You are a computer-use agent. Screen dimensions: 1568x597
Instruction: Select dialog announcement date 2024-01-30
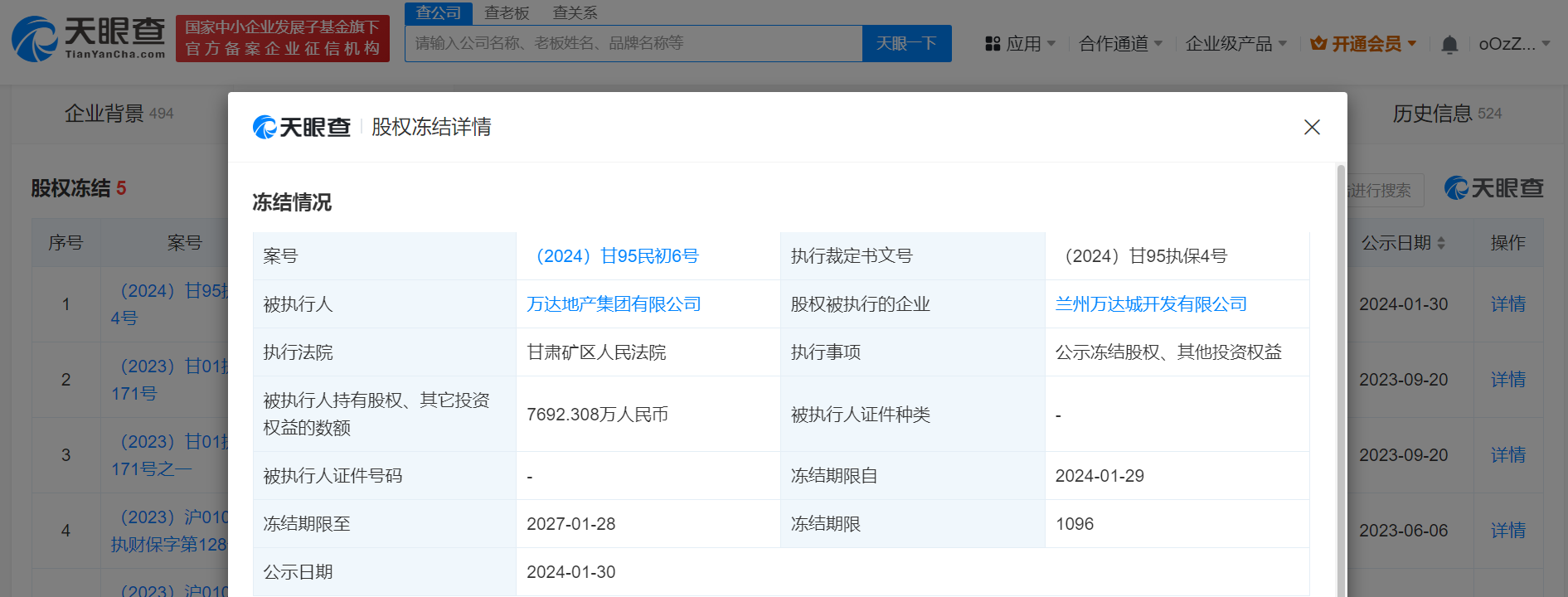point(571,572)
